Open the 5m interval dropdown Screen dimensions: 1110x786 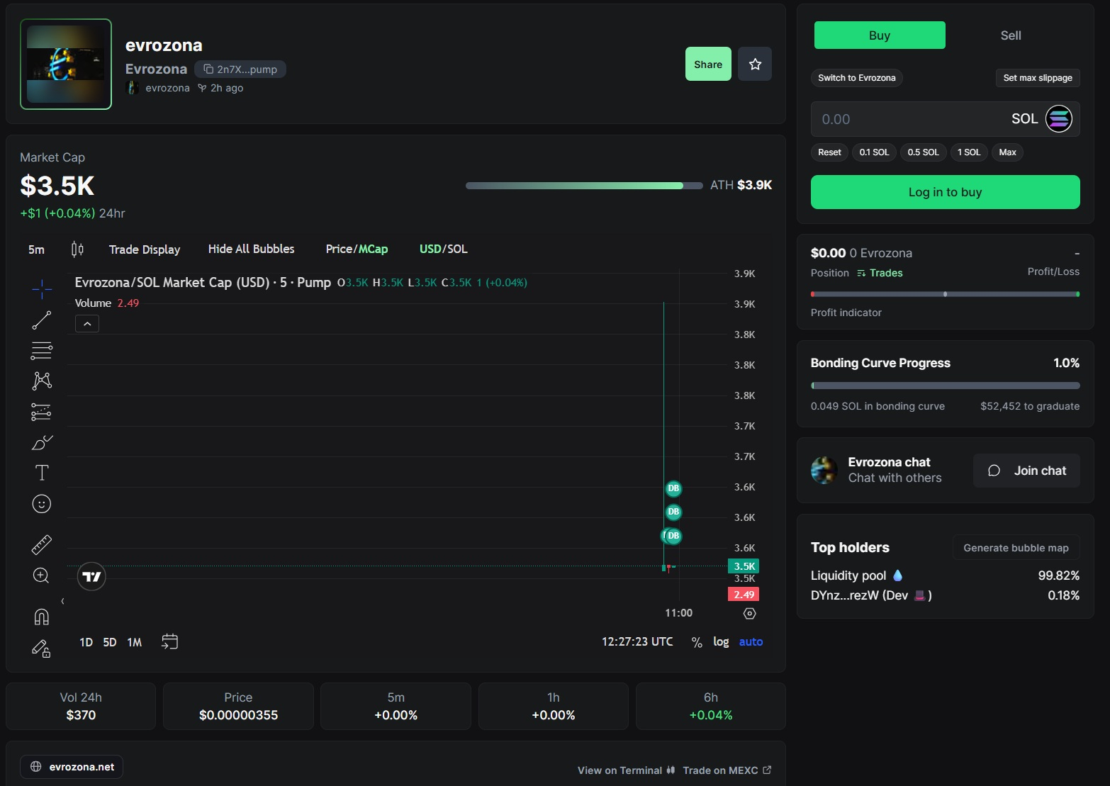point(36,249)
